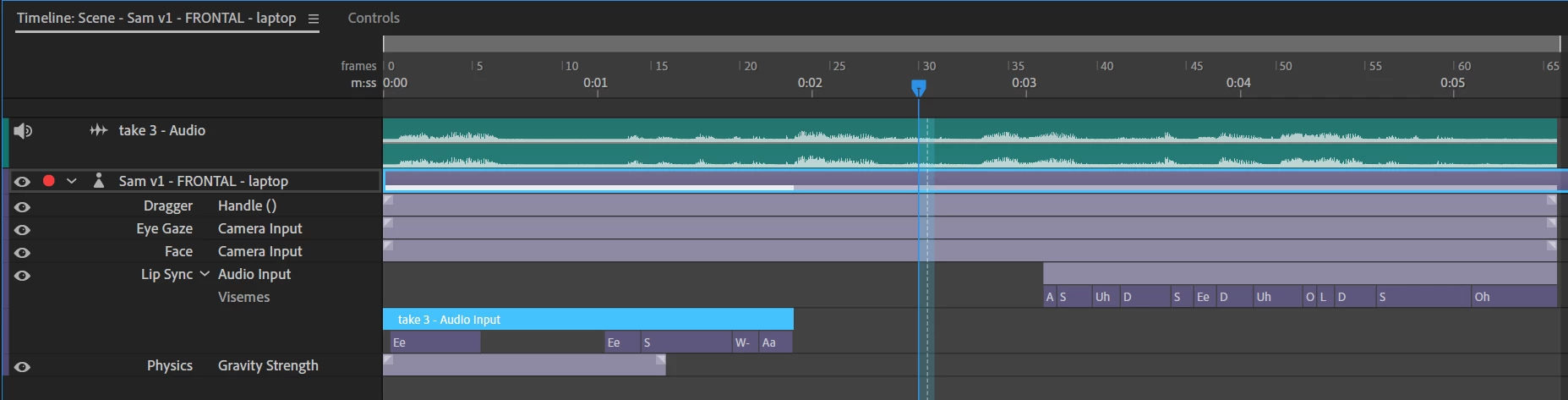Click the end handle of Gravity Strength bar
1568x400 pixels.
point(661,359)
